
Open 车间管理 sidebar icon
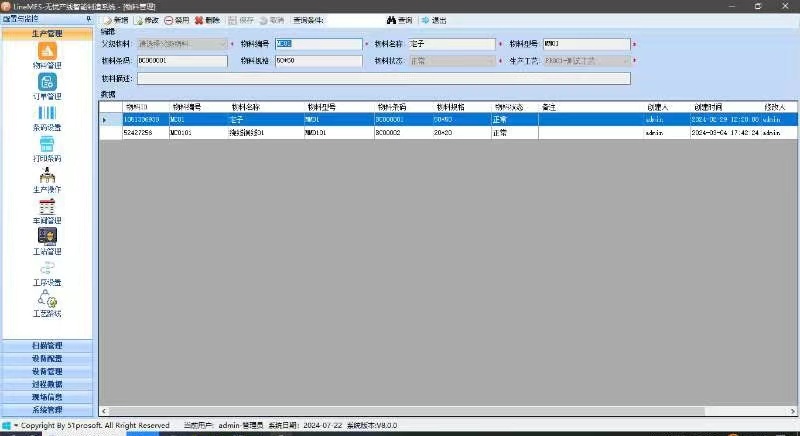click(47, 211)
